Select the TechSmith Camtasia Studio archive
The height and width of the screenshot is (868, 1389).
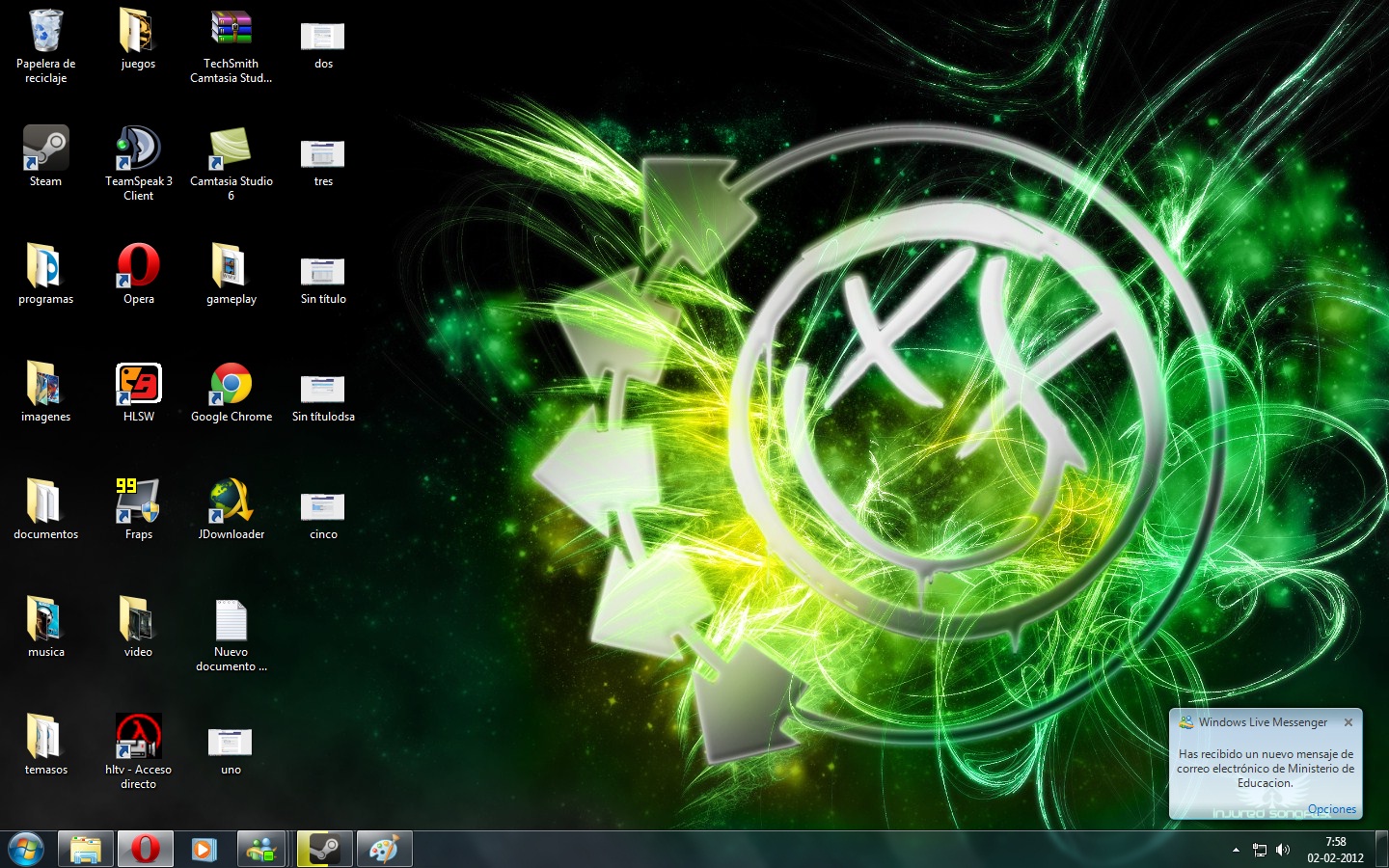pos(231,45)
